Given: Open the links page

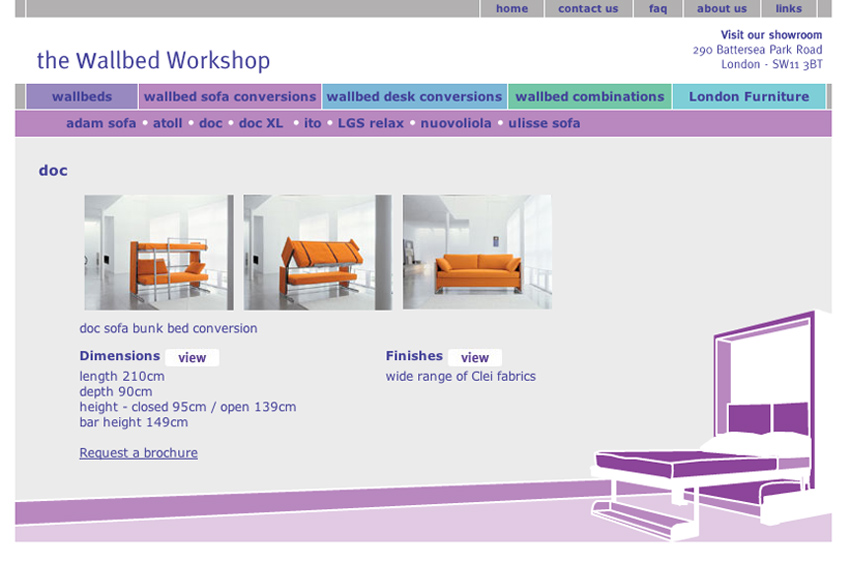Looking at the screenshot, I should 788,9.
